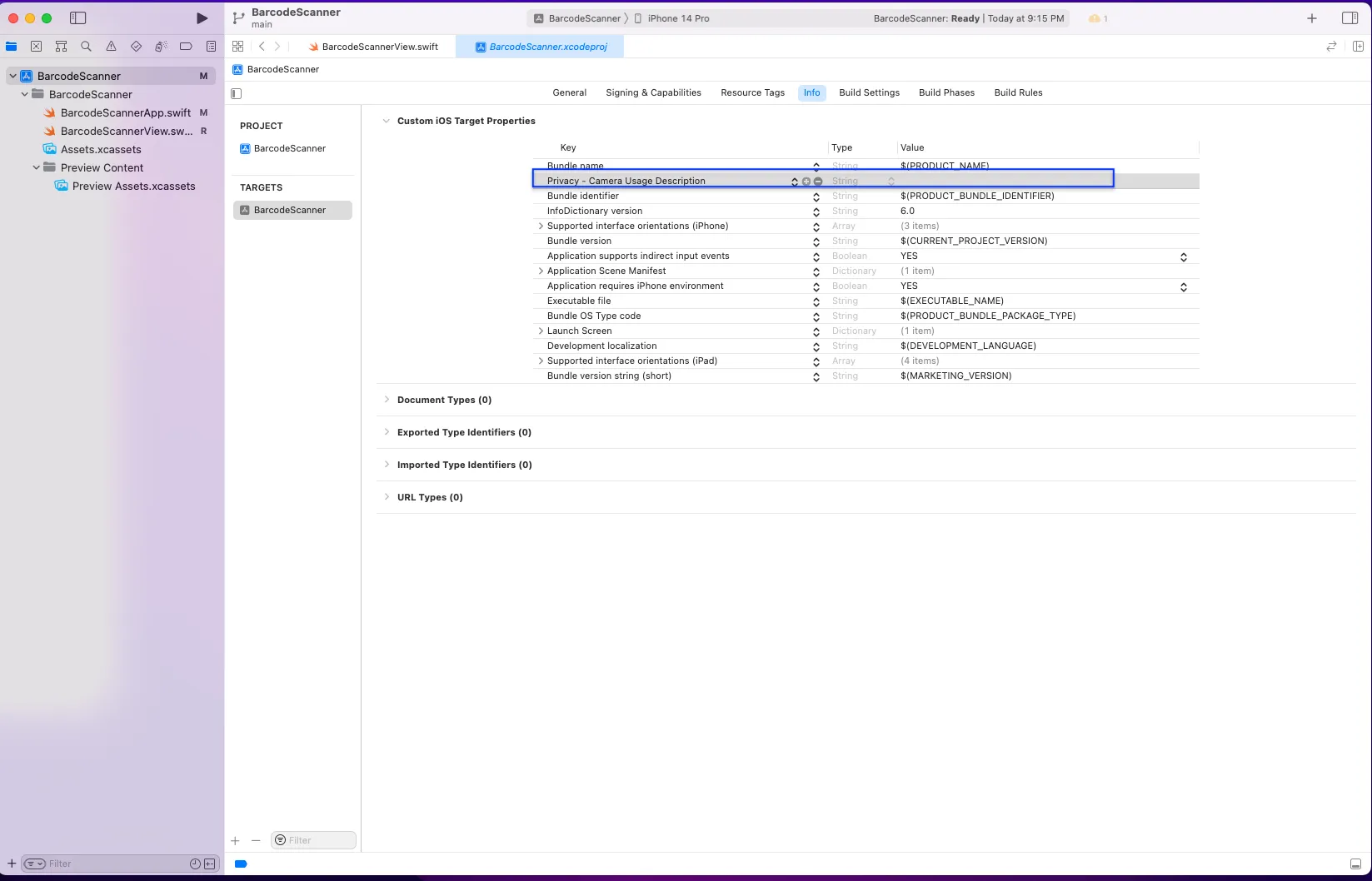Toggle the inspector panel on the right

pos(1350,18)
